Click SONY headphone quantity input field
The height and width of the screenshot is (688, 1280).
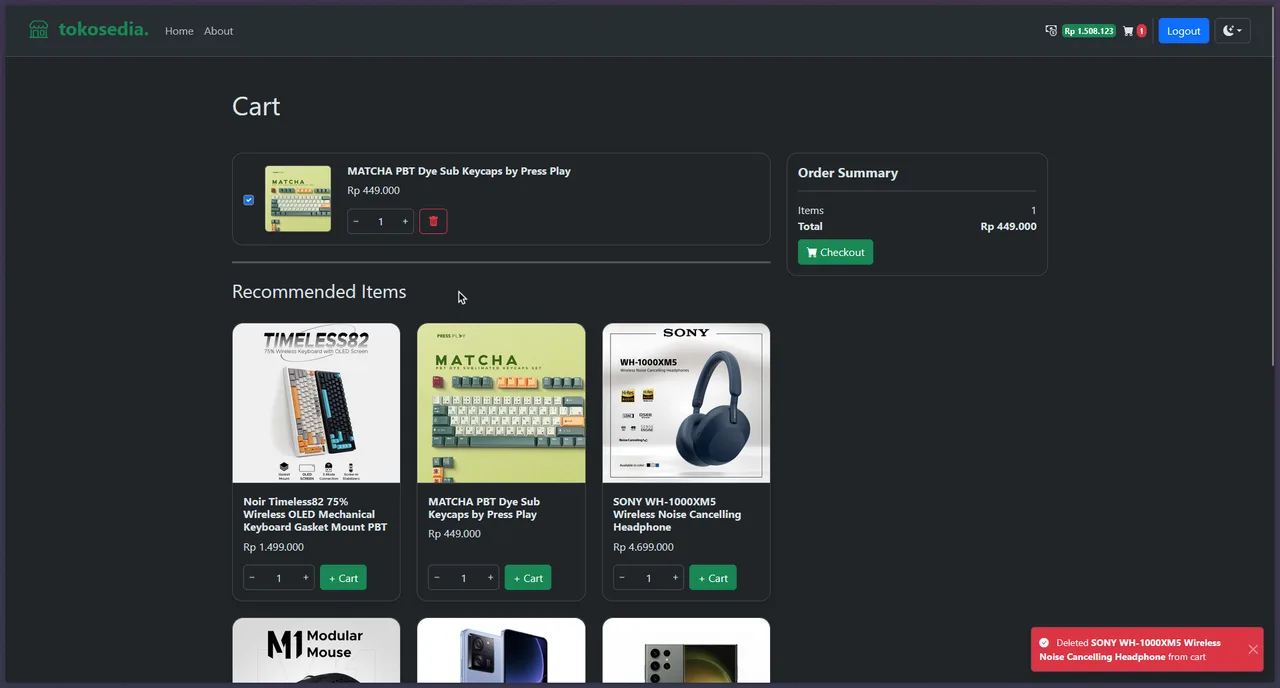tap(649, 578)
